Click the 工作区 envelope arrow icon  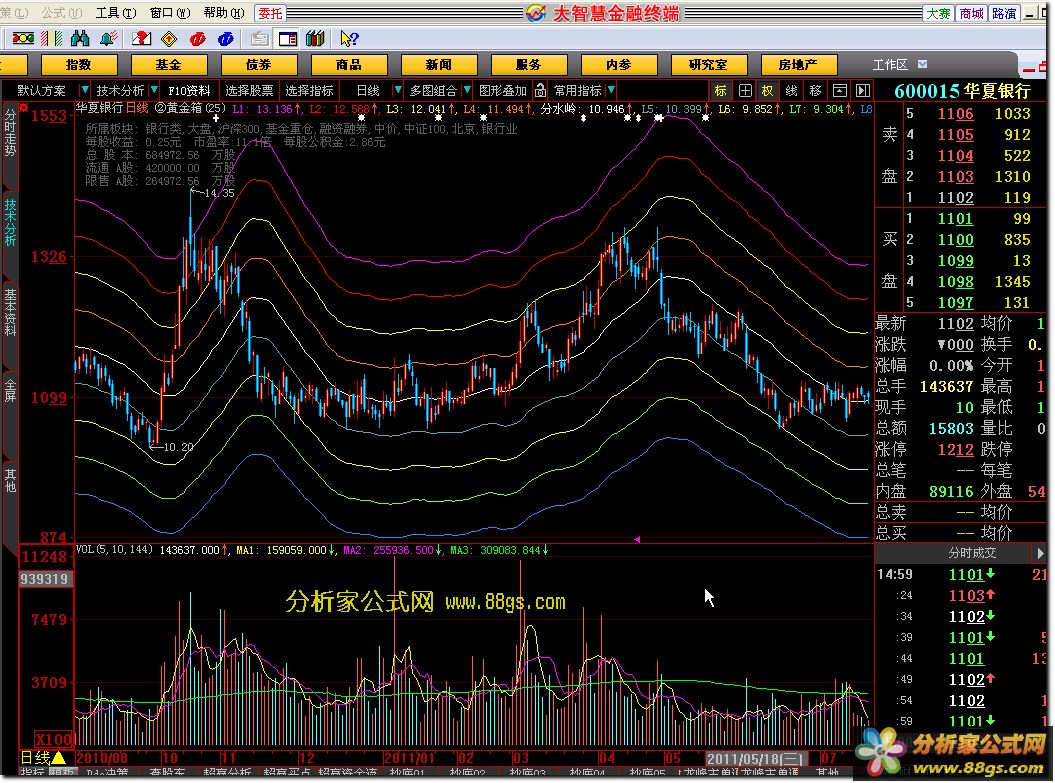[922, 64]
